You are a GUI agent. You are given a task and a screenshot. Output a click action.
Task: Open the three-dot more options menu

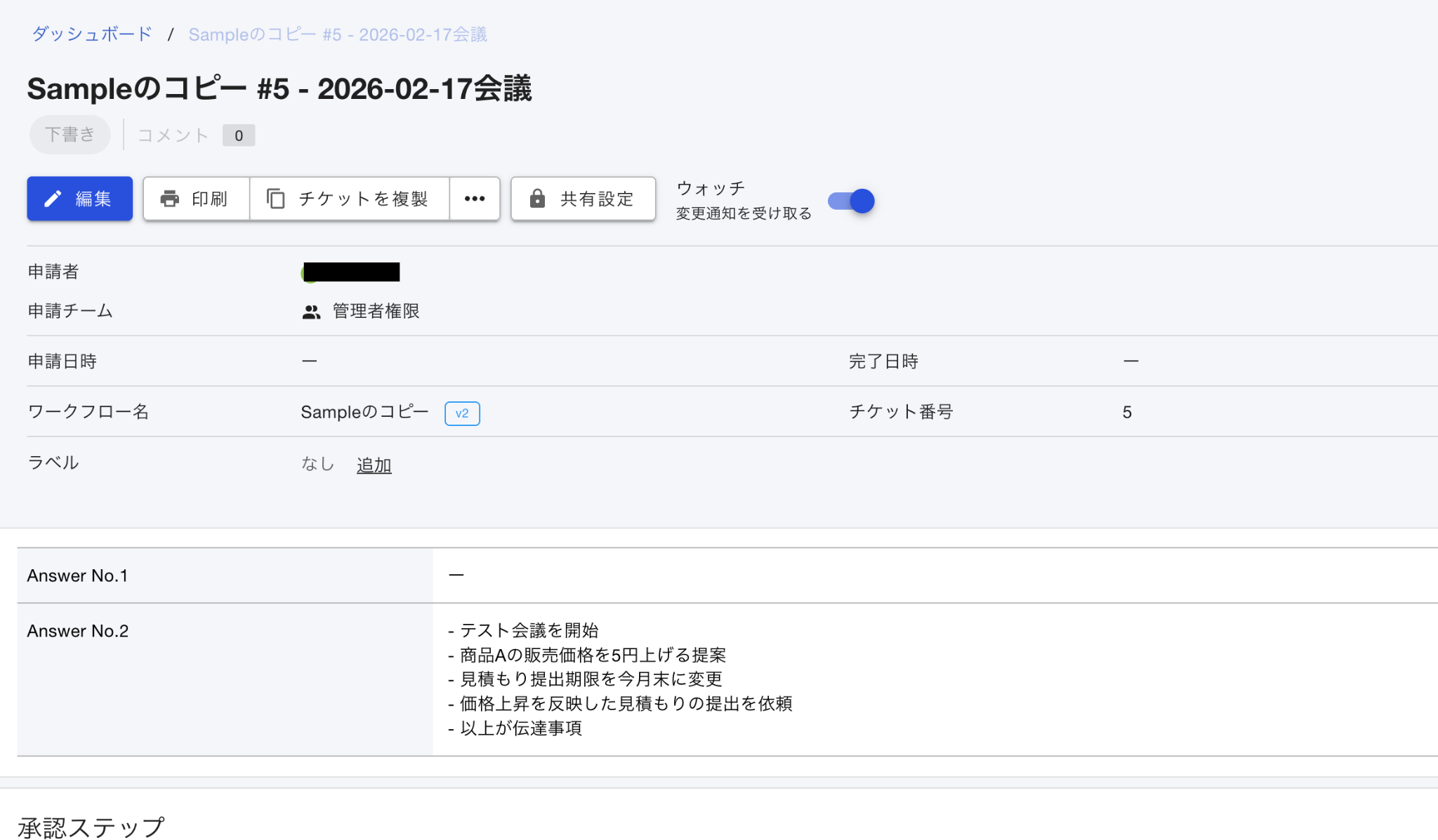click(475, 199)
